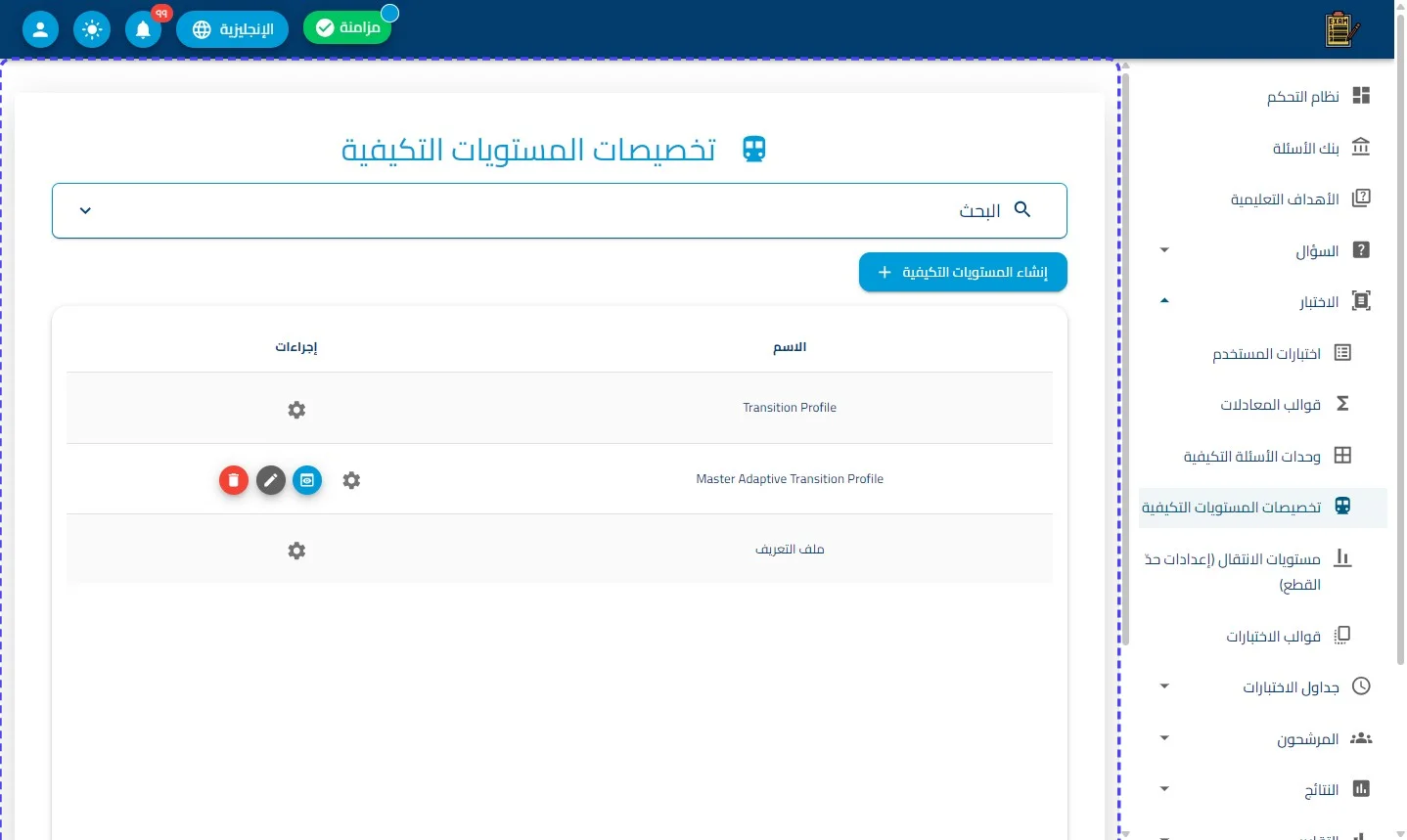Click the magnifier icon in search box

click(x=1022, y=209)
